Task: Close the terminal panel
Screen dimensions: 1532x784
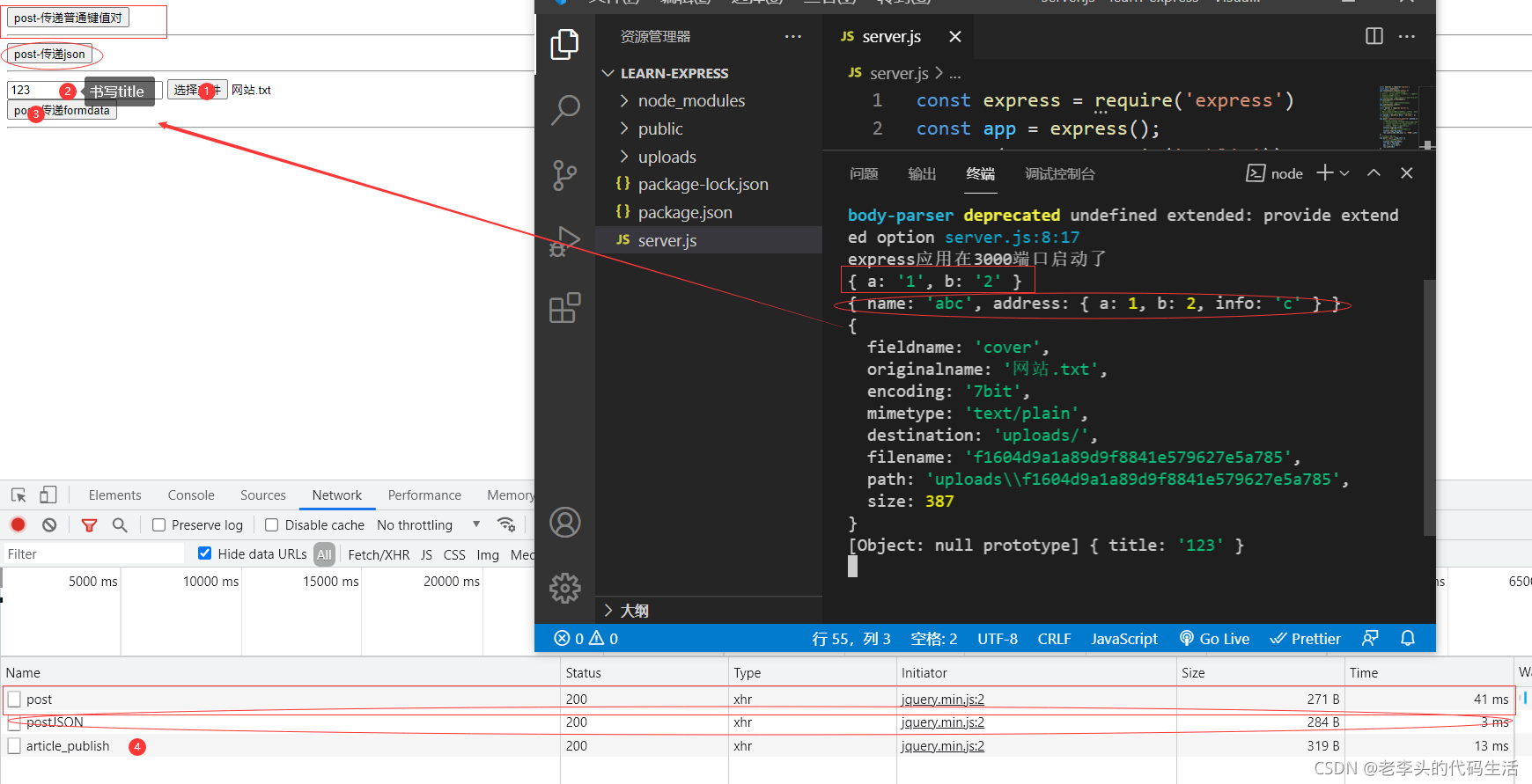Action: 1407,173
